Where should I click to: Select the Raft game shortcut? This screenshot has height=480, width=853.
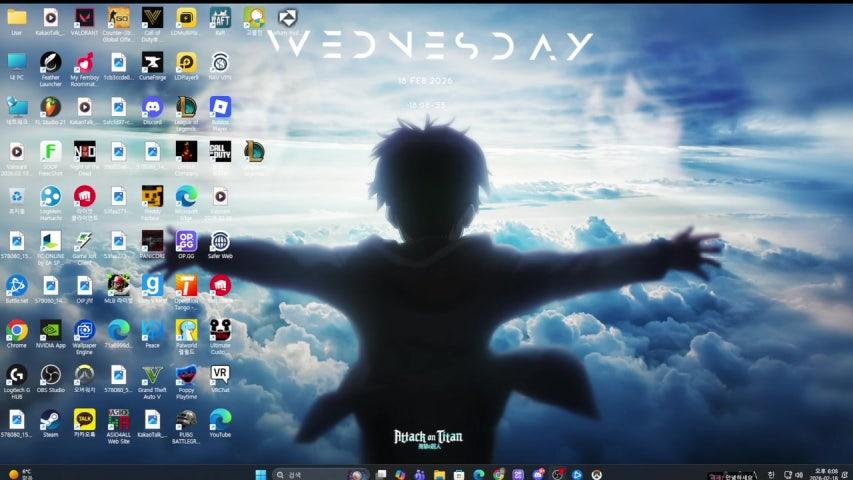click(x=220, y=22)
